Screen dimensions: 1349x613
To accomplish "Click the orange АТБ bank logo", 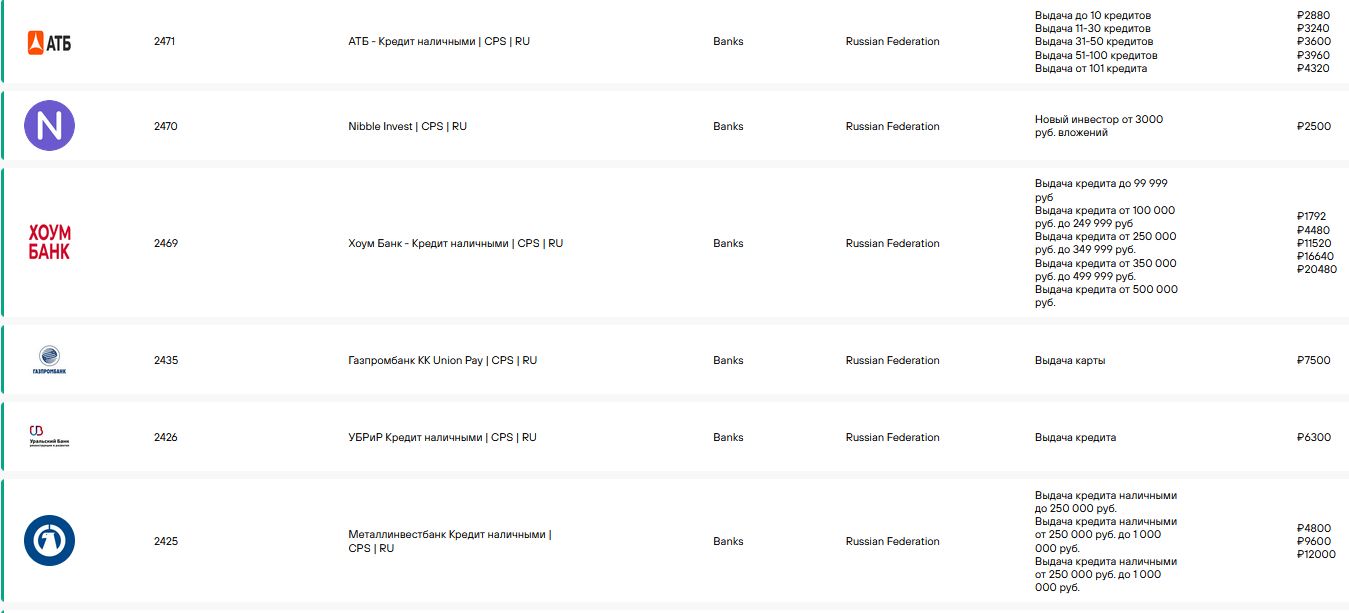I will point(49,42).
